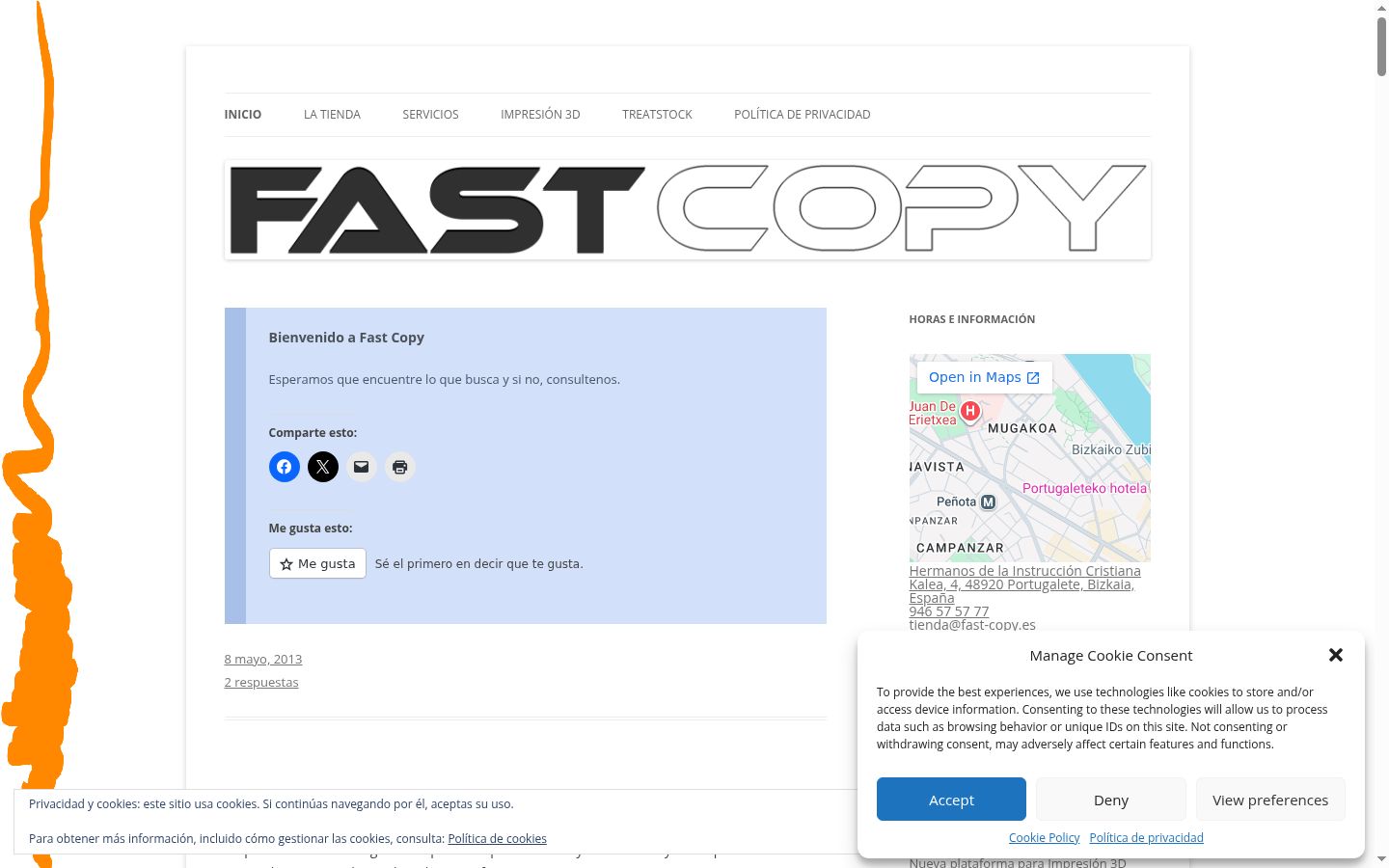Click Peñota metro station icon on map
Image resolution: width=1389 pixels, height=868 pixels.
pos(988,502)
